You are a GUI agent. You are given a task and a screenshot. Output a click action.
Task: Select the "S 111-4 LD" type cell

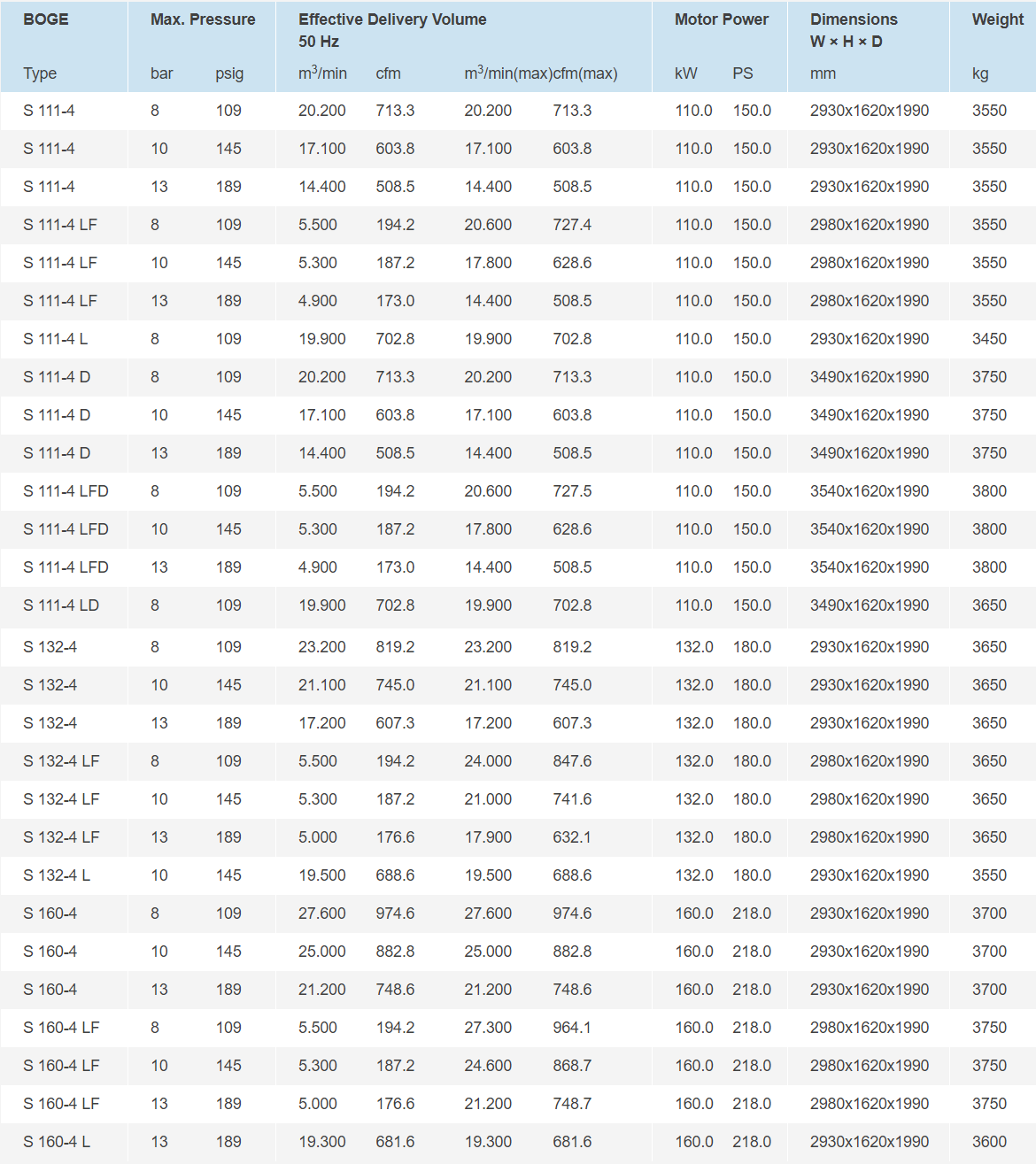click(61, 605)
